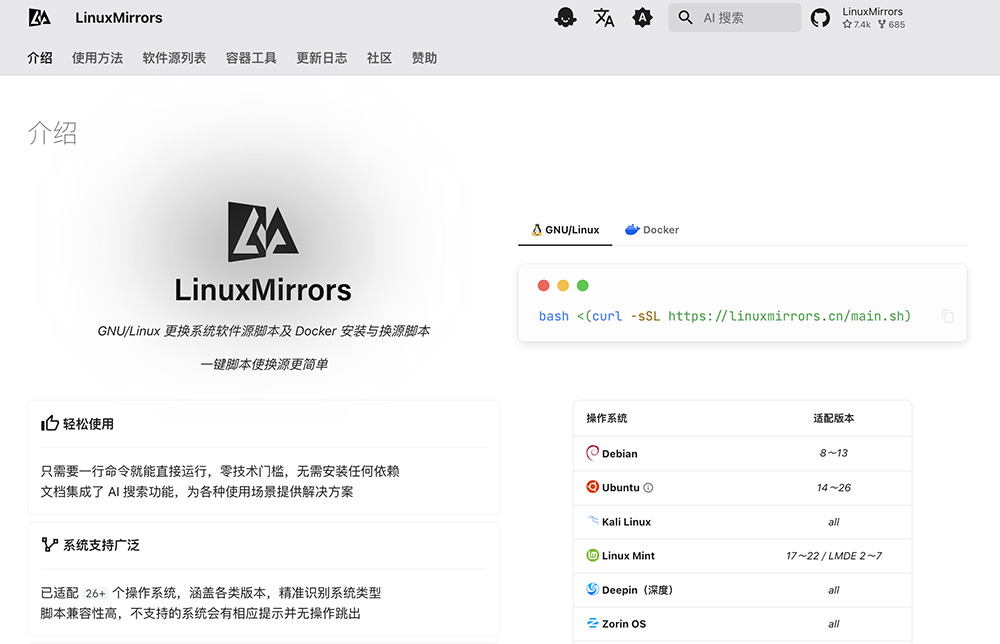
Task: Open the 软件源列表 navigation tab
Action: (174, 58)
